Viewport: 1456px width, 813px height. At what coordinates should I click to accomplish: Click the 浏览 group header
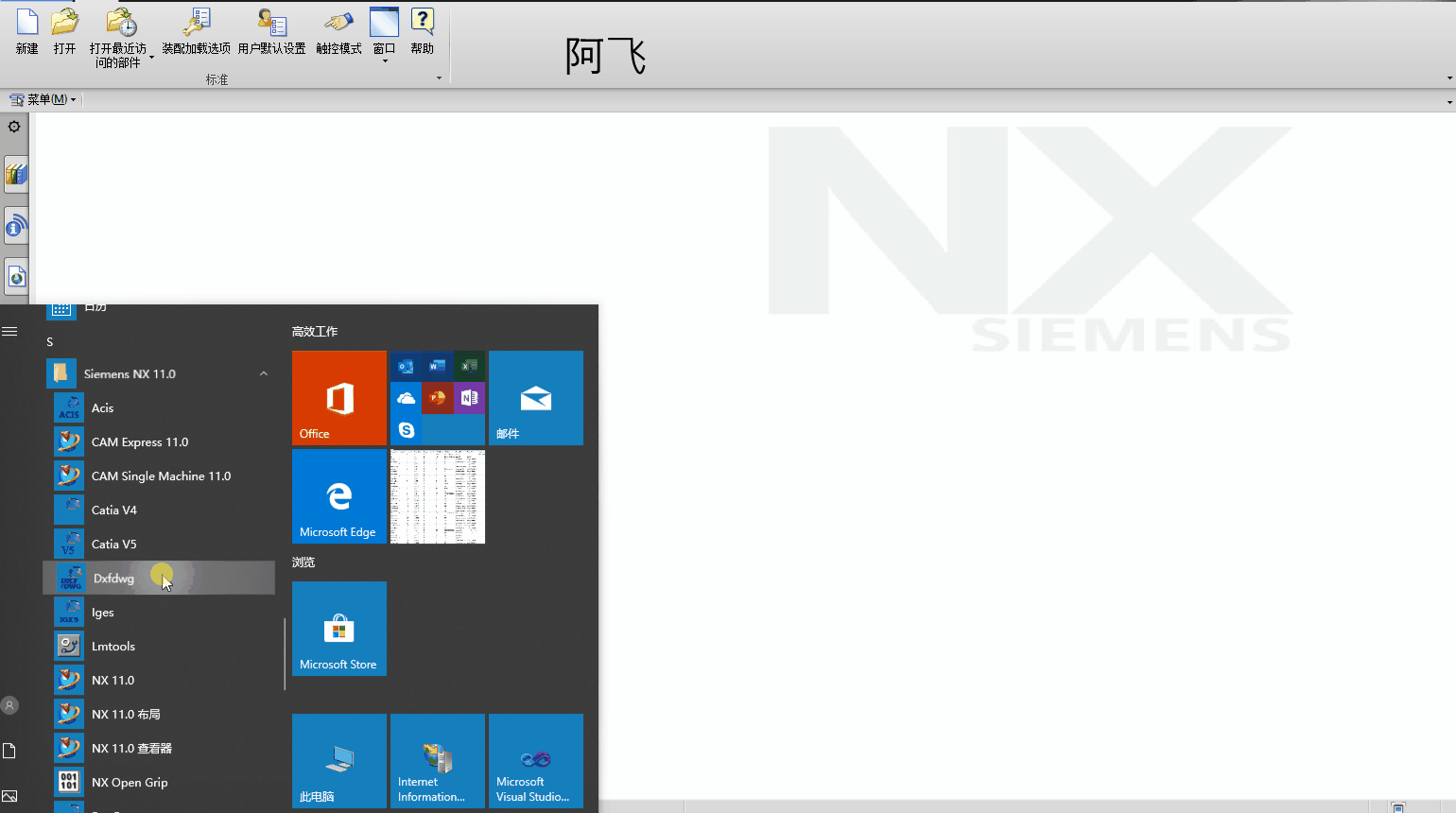[303, 562]
